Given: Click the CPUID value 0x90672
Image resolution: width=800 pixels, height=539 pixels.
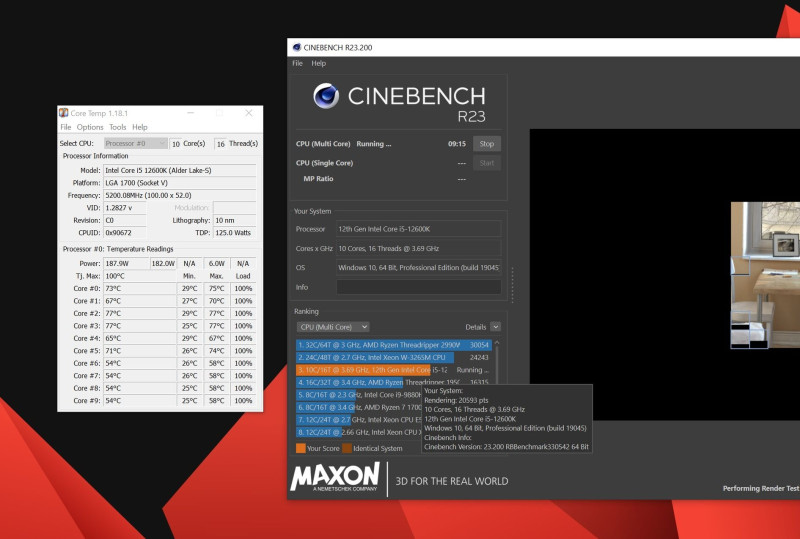Looking at the screenshot, I should point(125,233).
